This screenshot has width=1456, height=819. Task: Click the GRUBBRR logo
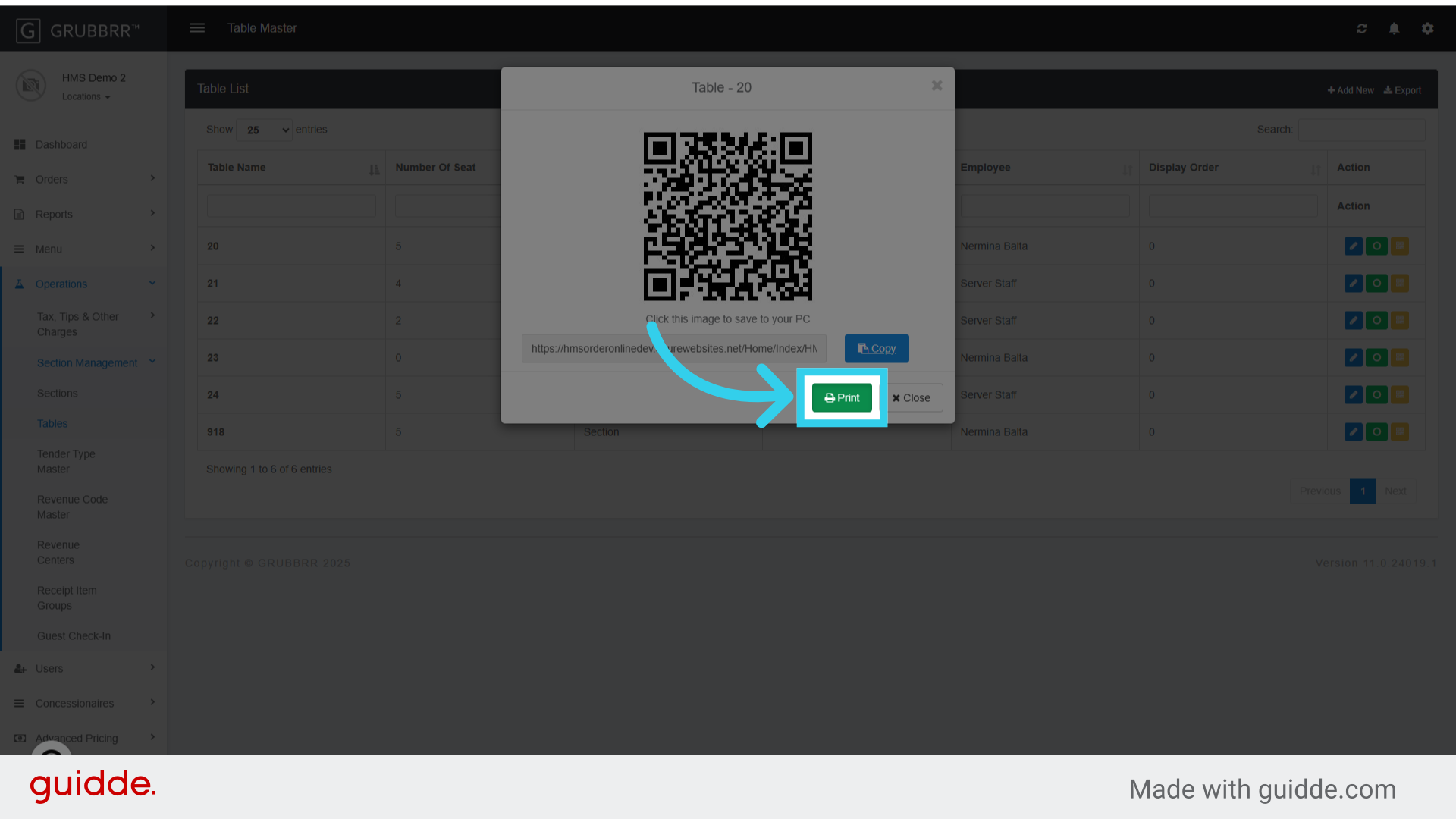[77, 30]
